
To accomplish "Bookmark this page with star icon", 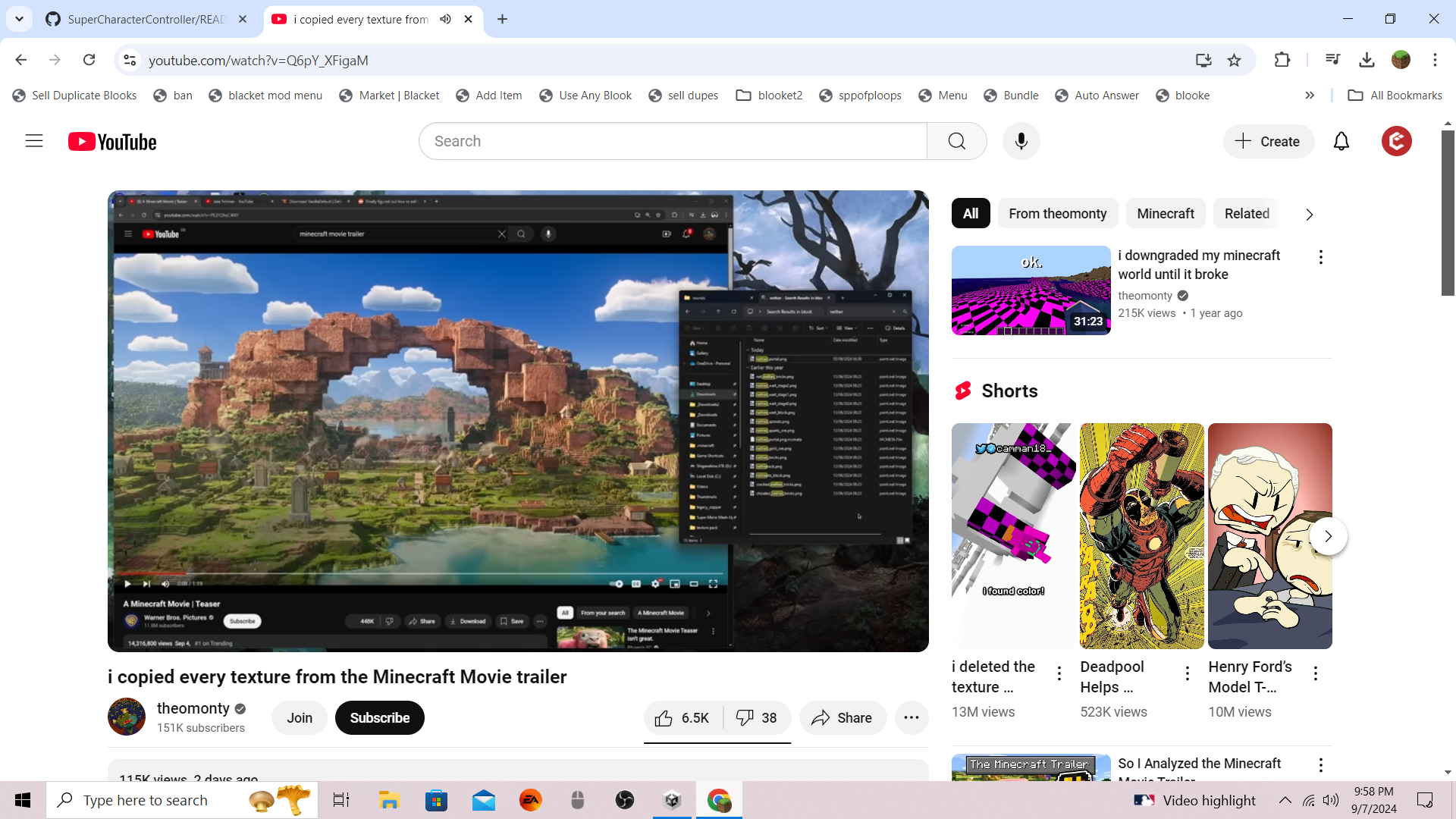I will [1234, 60].
